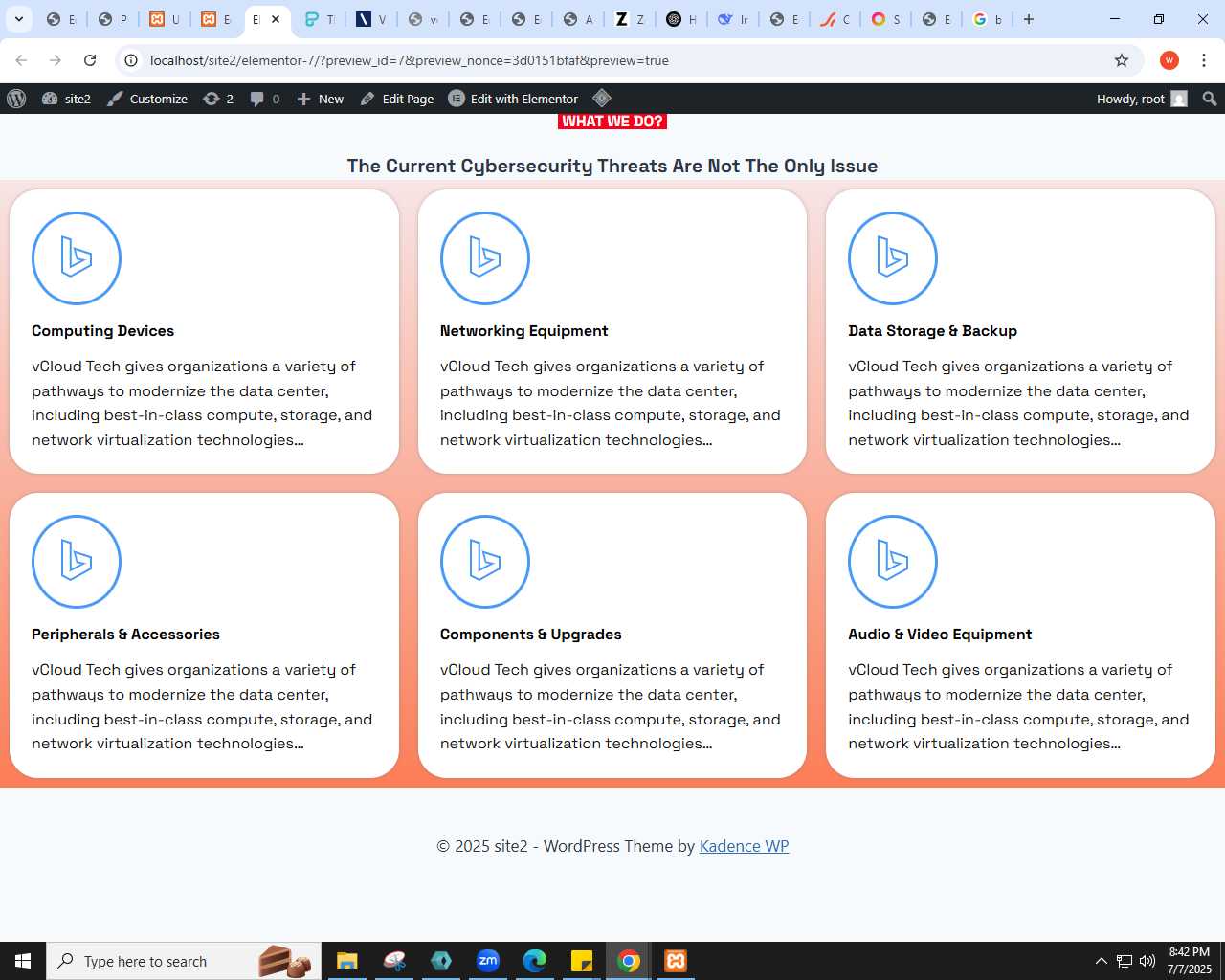Show hidden system tray icons
Viewport: 1225px width, 980px height.
pyautogui.click(x=1101, y=961)
